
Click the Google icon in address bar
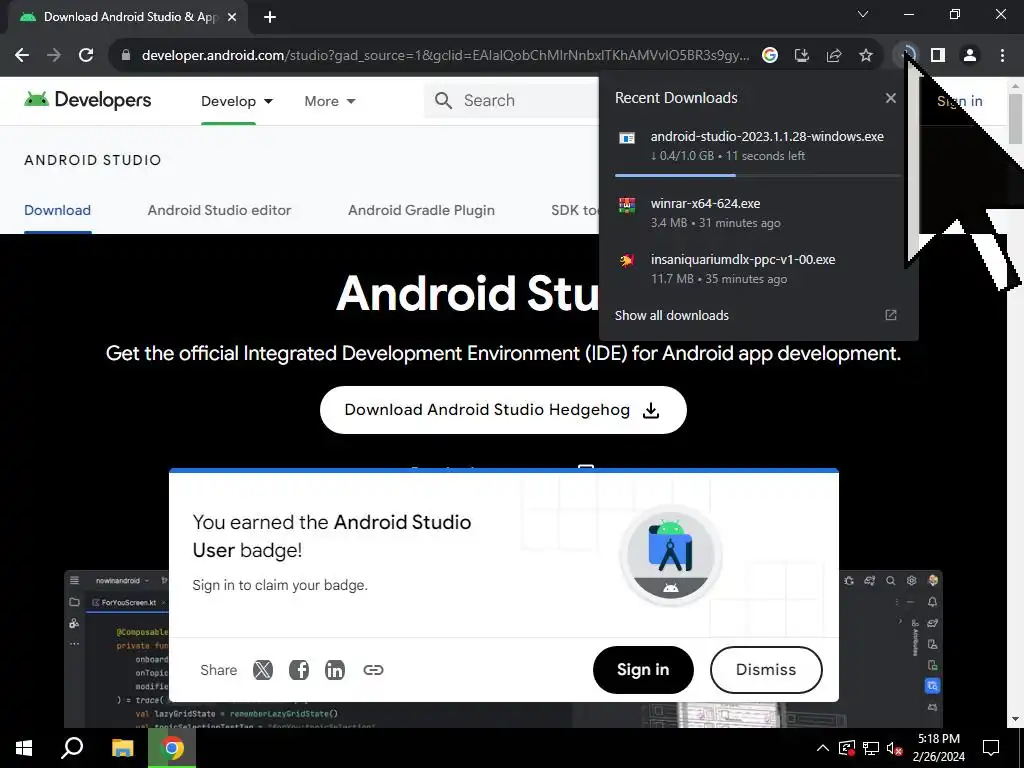(x=770, y=56)
